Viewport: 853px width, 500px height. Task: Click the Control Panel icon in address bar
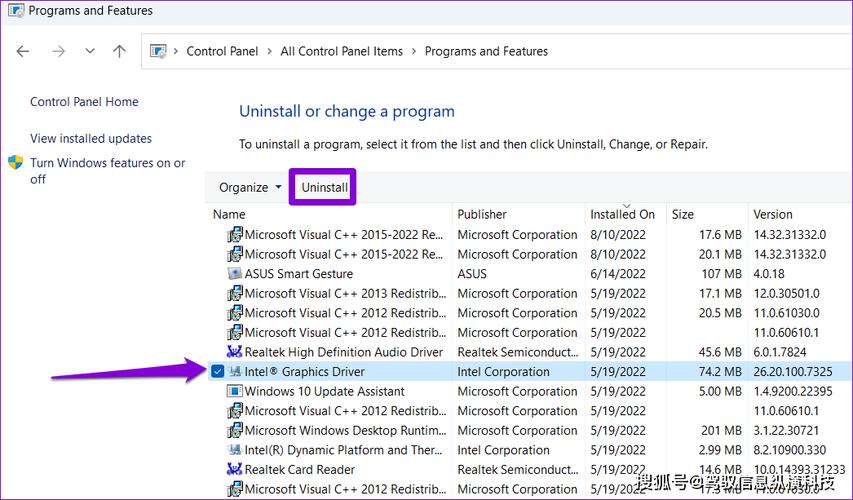[158, 51]
